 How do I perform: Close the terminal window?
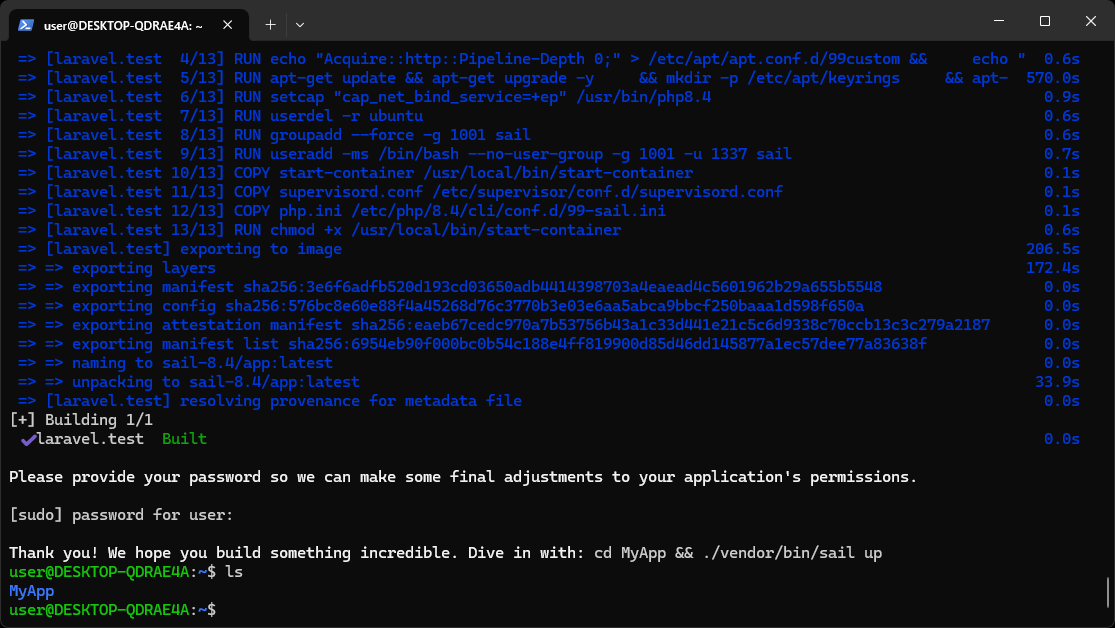click(1091, 21)
